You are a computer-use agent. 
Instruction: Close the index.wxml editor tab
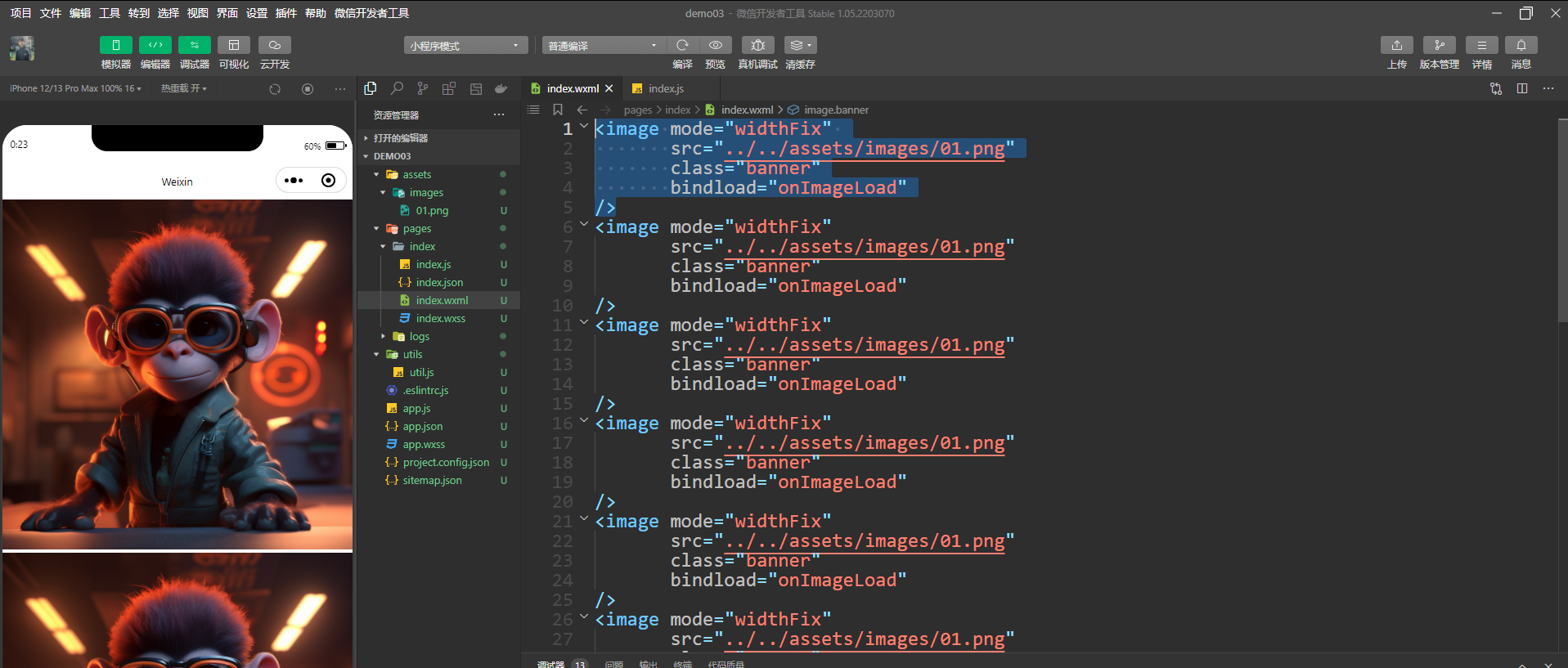pos(609,88)
